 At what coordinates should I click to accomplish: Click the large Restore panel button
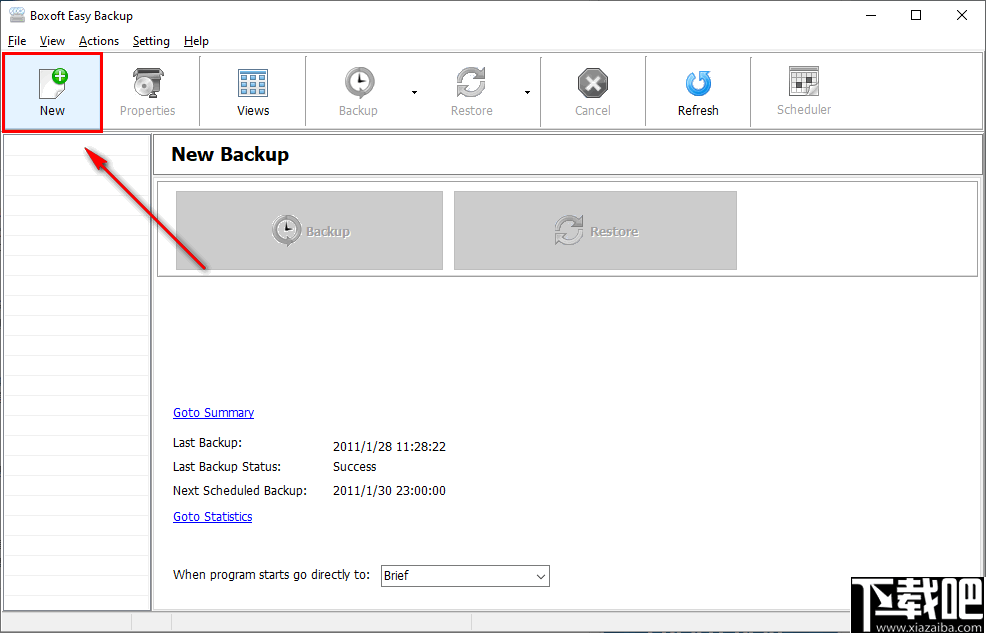tap(595, 230)
